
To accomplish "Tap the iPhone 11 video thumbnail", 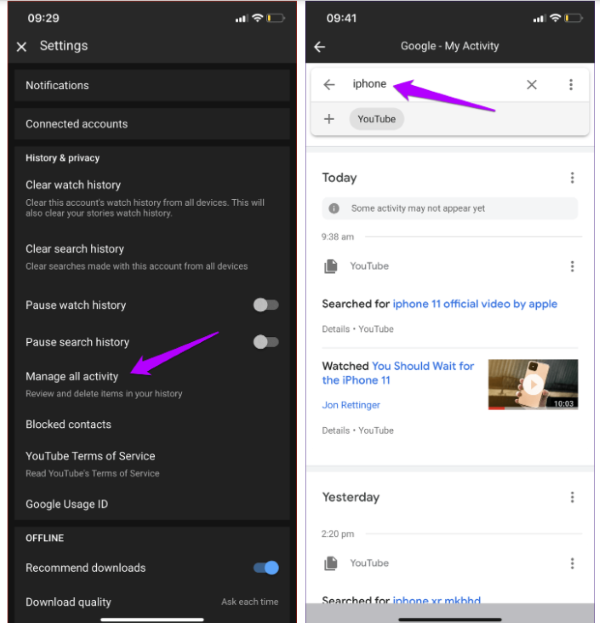I will coord(532,384).
